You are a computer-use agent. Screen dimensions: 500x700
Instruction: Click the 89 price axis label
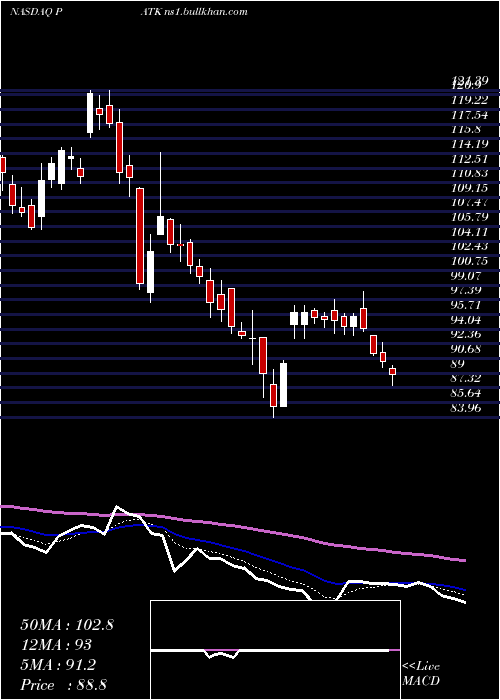pyautogui.click(x=458, y=364)
